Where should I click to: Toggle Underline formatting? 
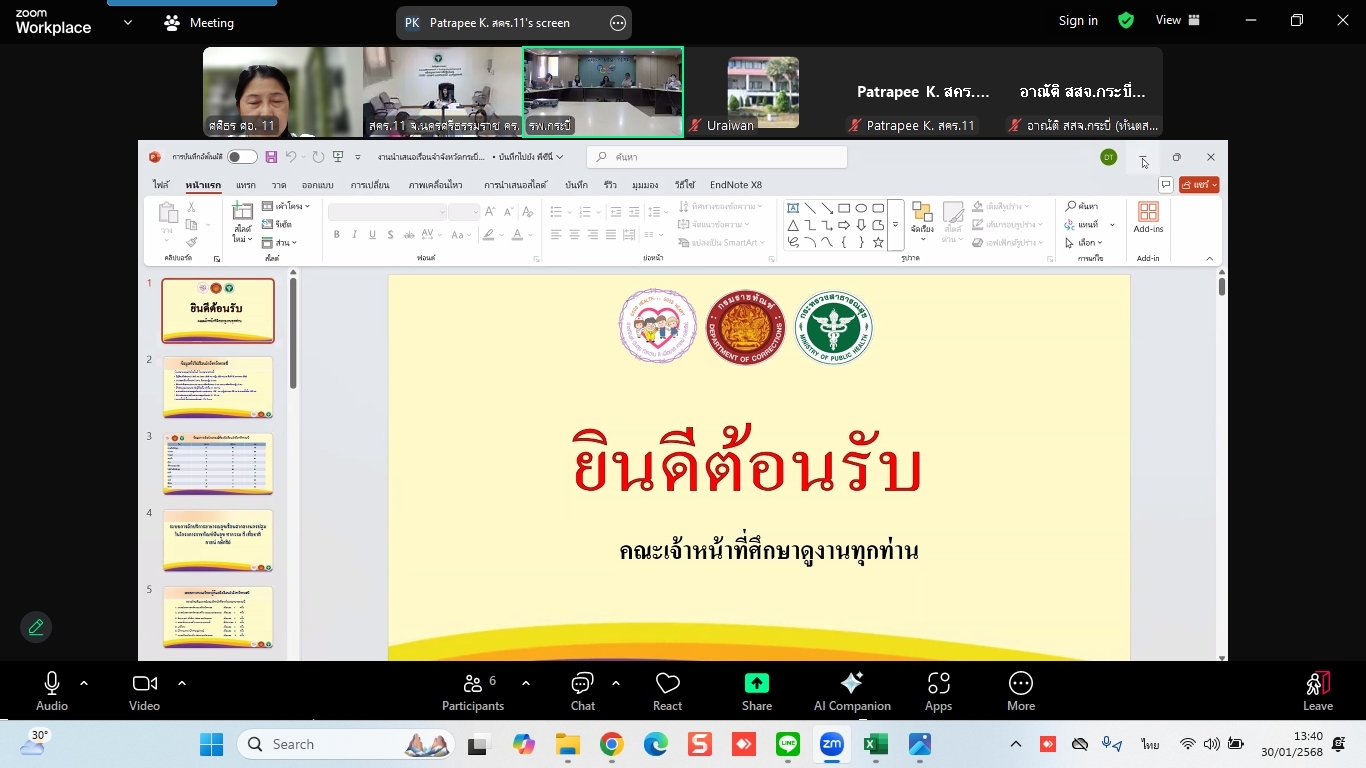[x=373, y=235]
